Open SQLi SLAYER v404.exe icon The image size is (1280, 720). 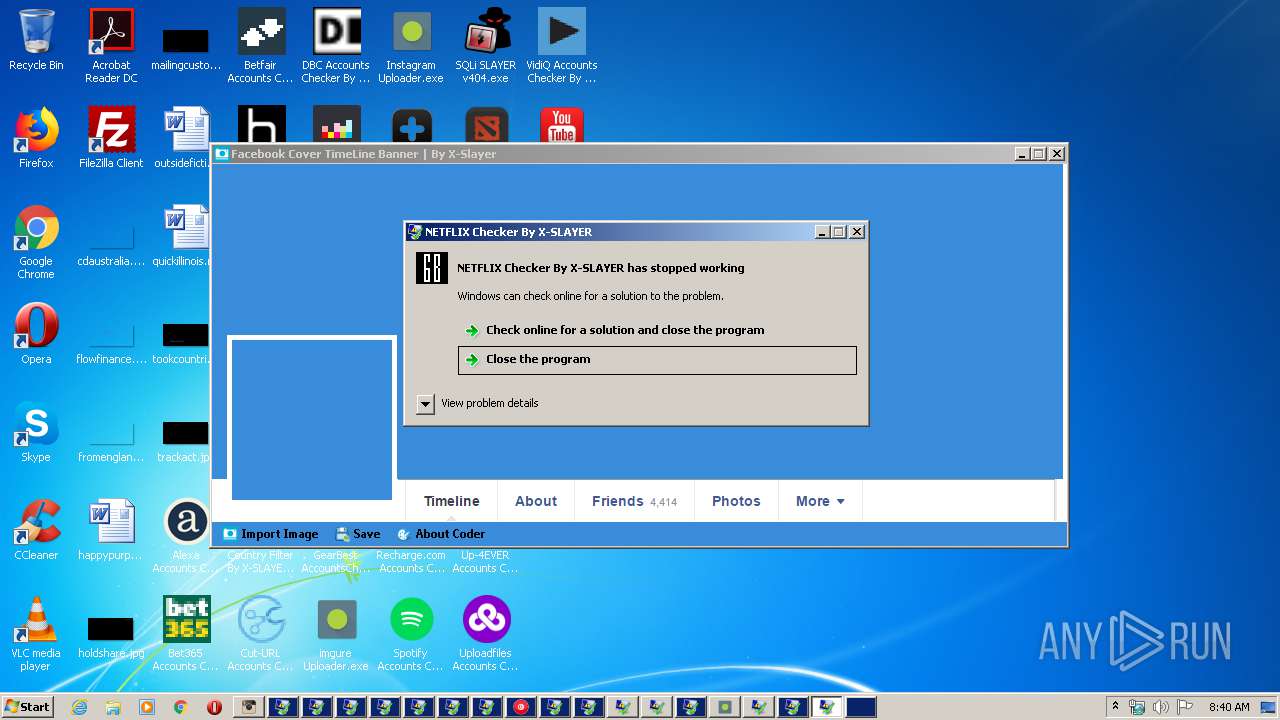pos(486,45)
